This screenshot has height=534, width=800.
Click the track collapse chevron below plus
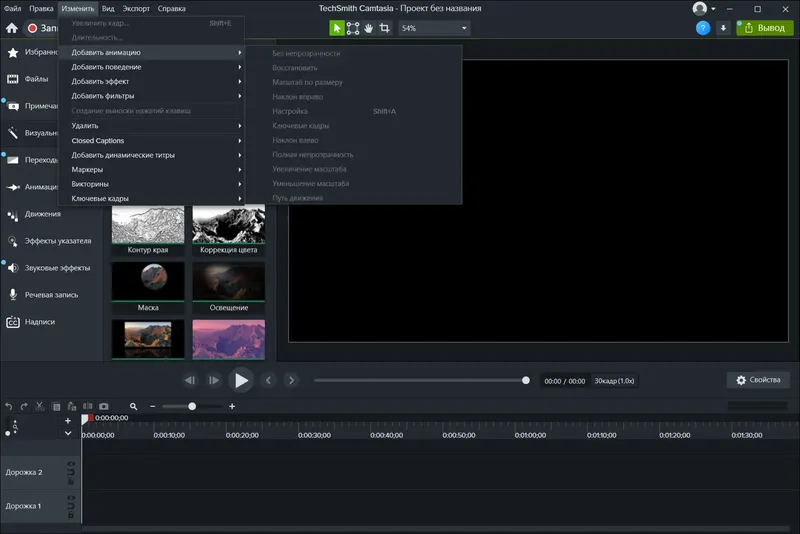coord(68,433)
